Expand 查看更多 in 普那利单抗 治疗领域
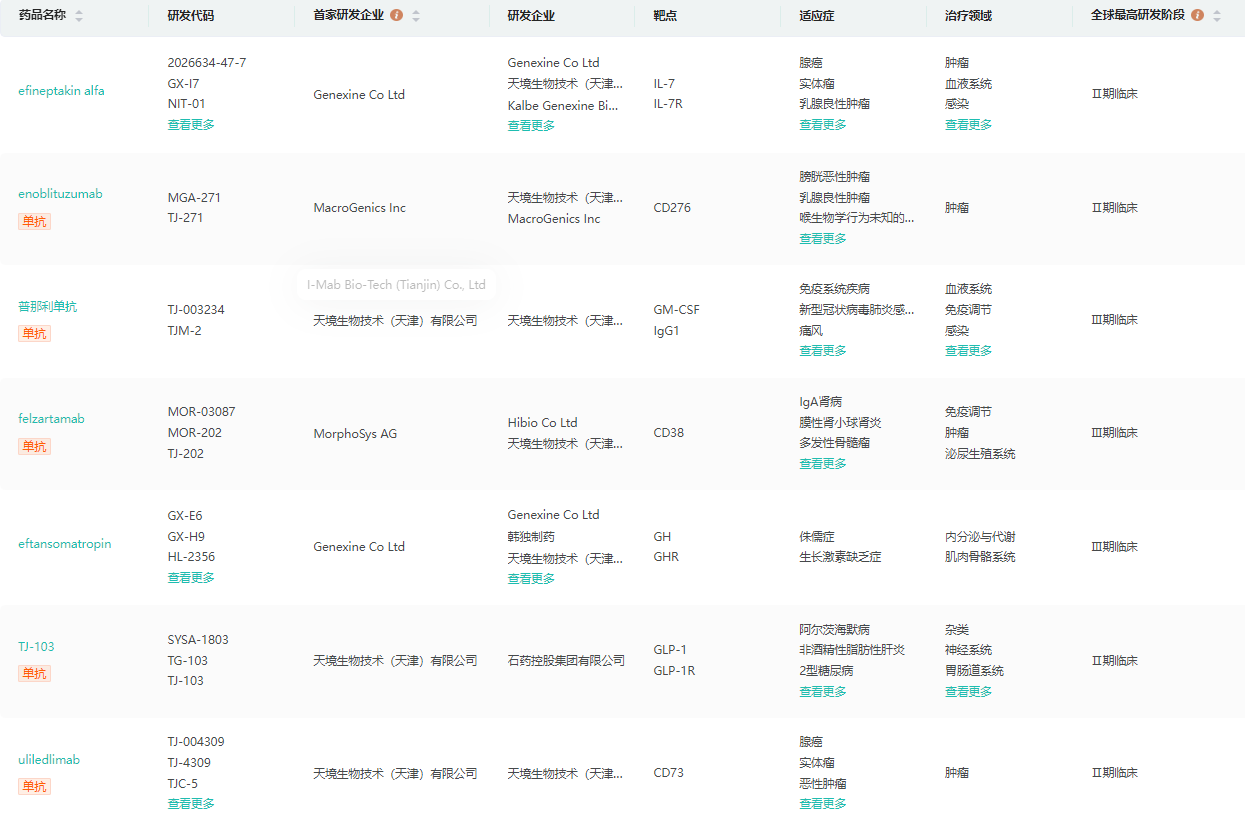 [969, 351]
